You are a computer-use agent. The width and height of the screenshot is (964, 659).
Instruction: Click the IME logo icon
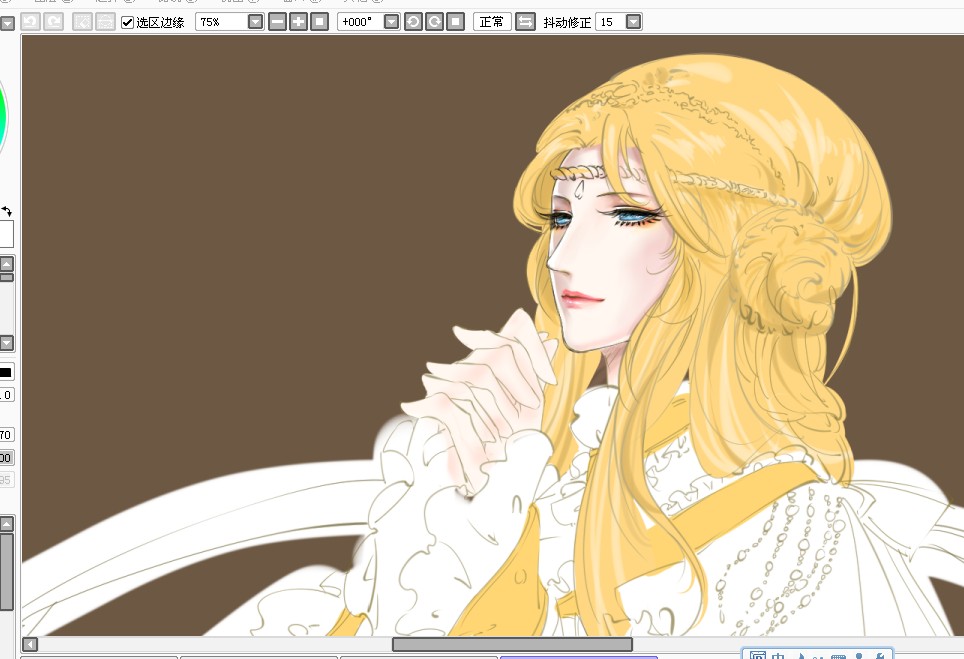pos(758,655)
